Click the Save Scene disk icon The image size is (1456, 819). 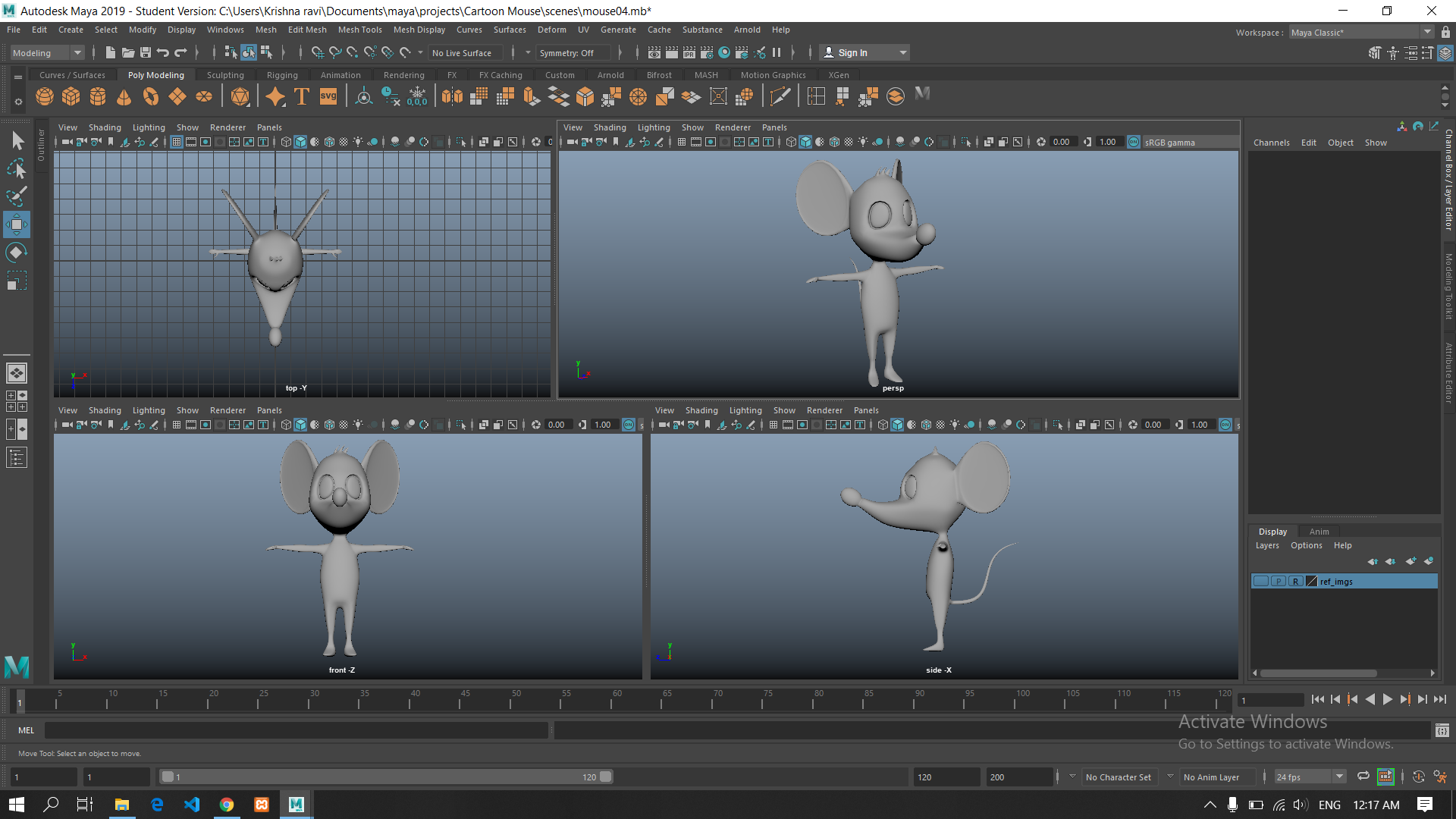point(146,52)
